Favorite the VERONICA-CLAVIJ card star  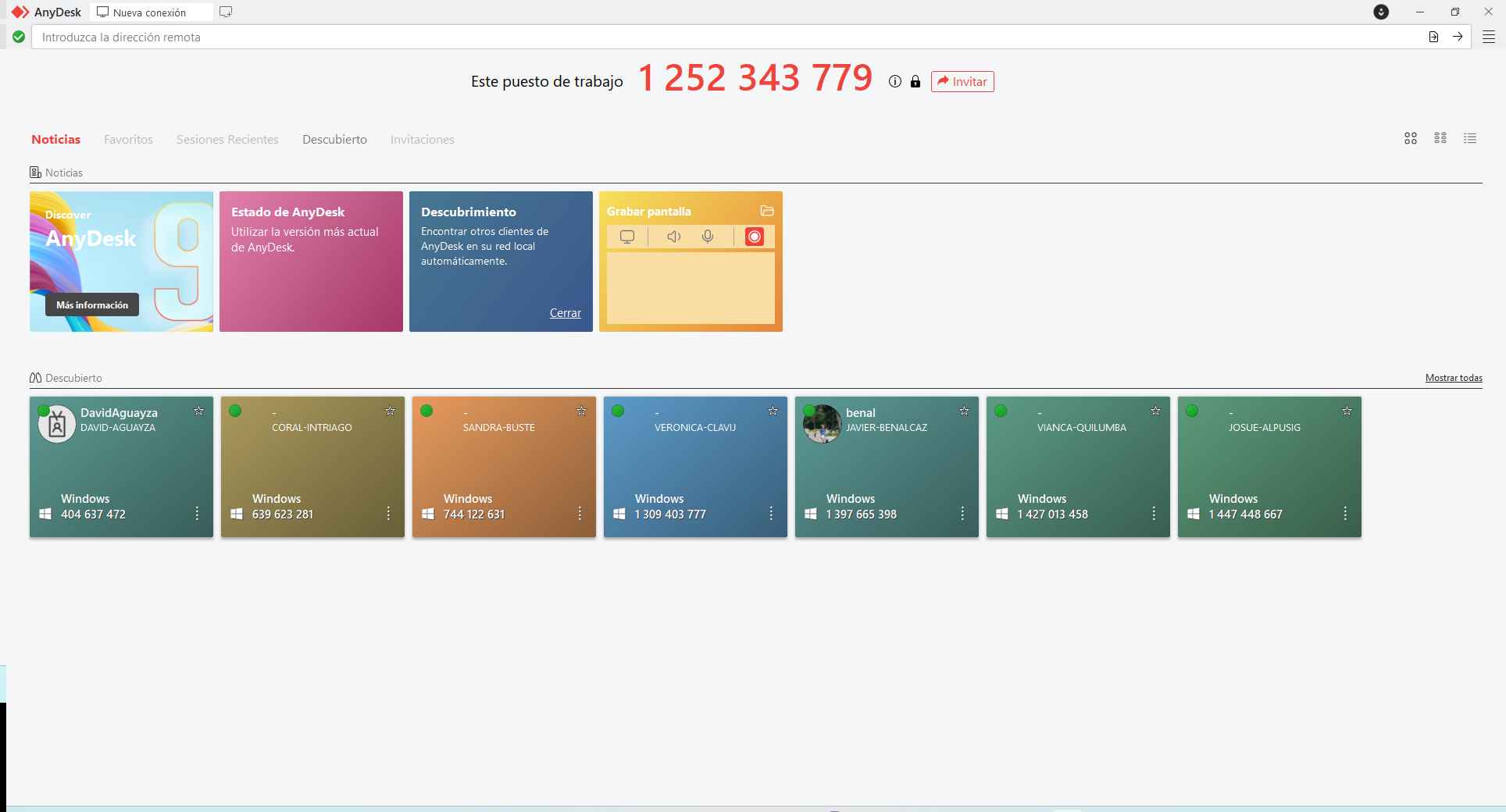click(773, 411)
